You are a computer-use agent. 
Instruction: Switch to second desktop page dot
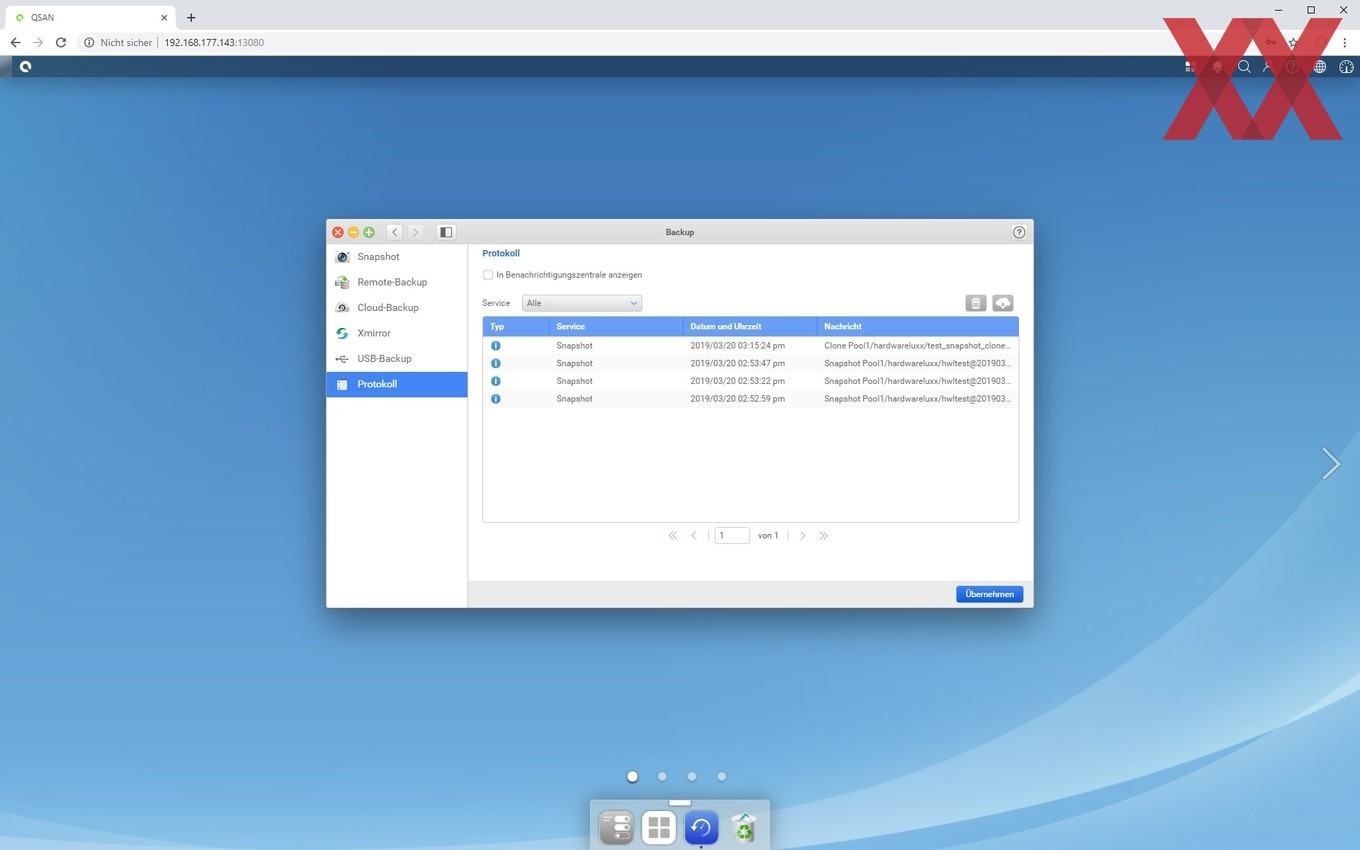click(662, 776)
